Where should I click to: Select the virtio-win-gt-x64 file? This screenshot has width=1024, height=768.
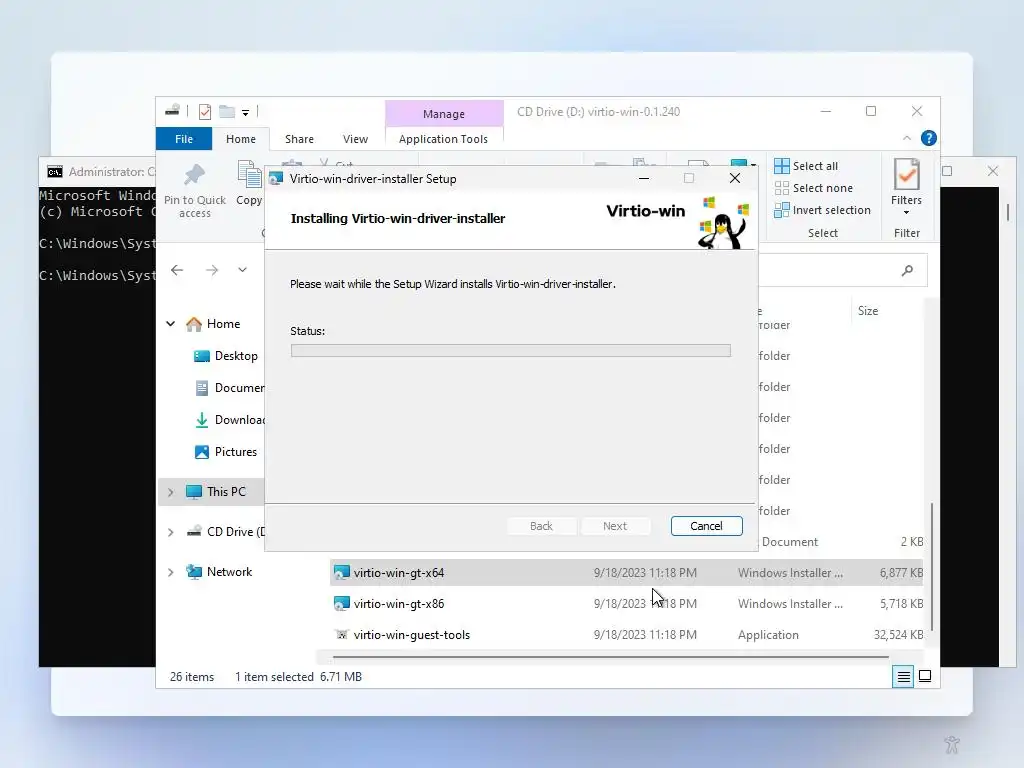coord(626,573)
